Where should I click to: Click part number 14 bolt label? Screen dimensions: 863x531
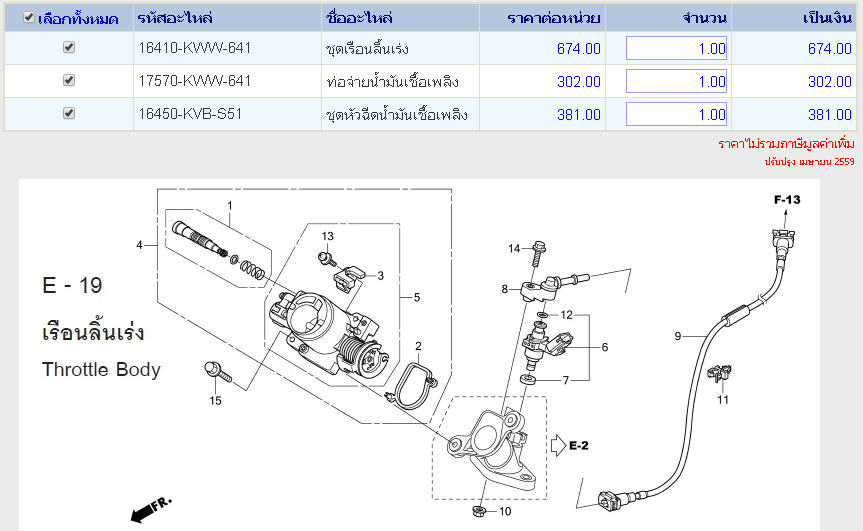point(514,248)
